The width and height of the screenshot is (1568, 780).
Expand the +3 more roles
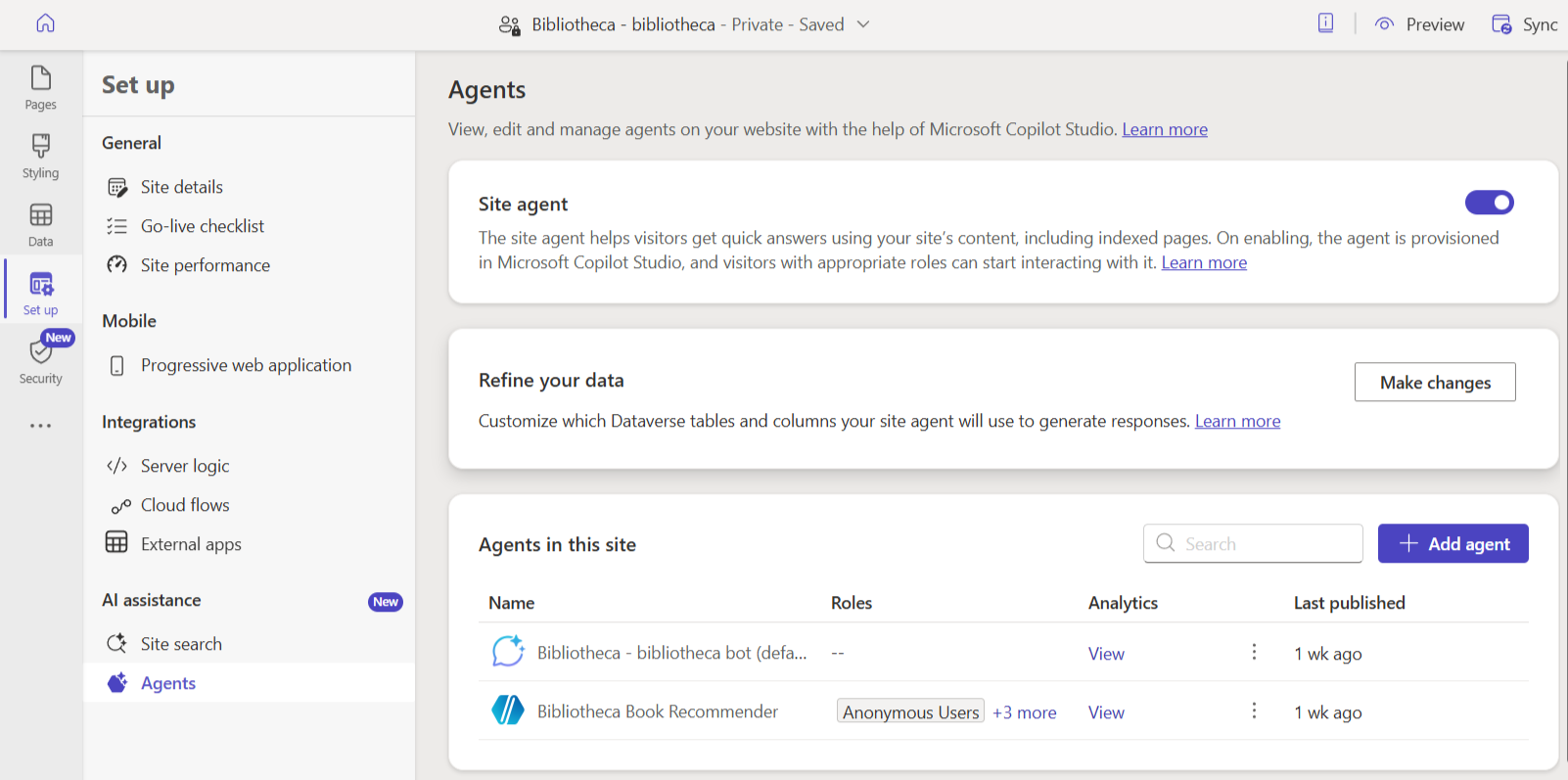coord(1024,712)
